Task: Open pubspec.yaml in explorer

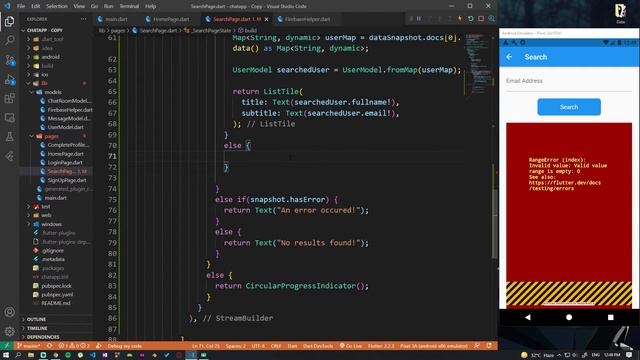Action: tap(57, 294)
